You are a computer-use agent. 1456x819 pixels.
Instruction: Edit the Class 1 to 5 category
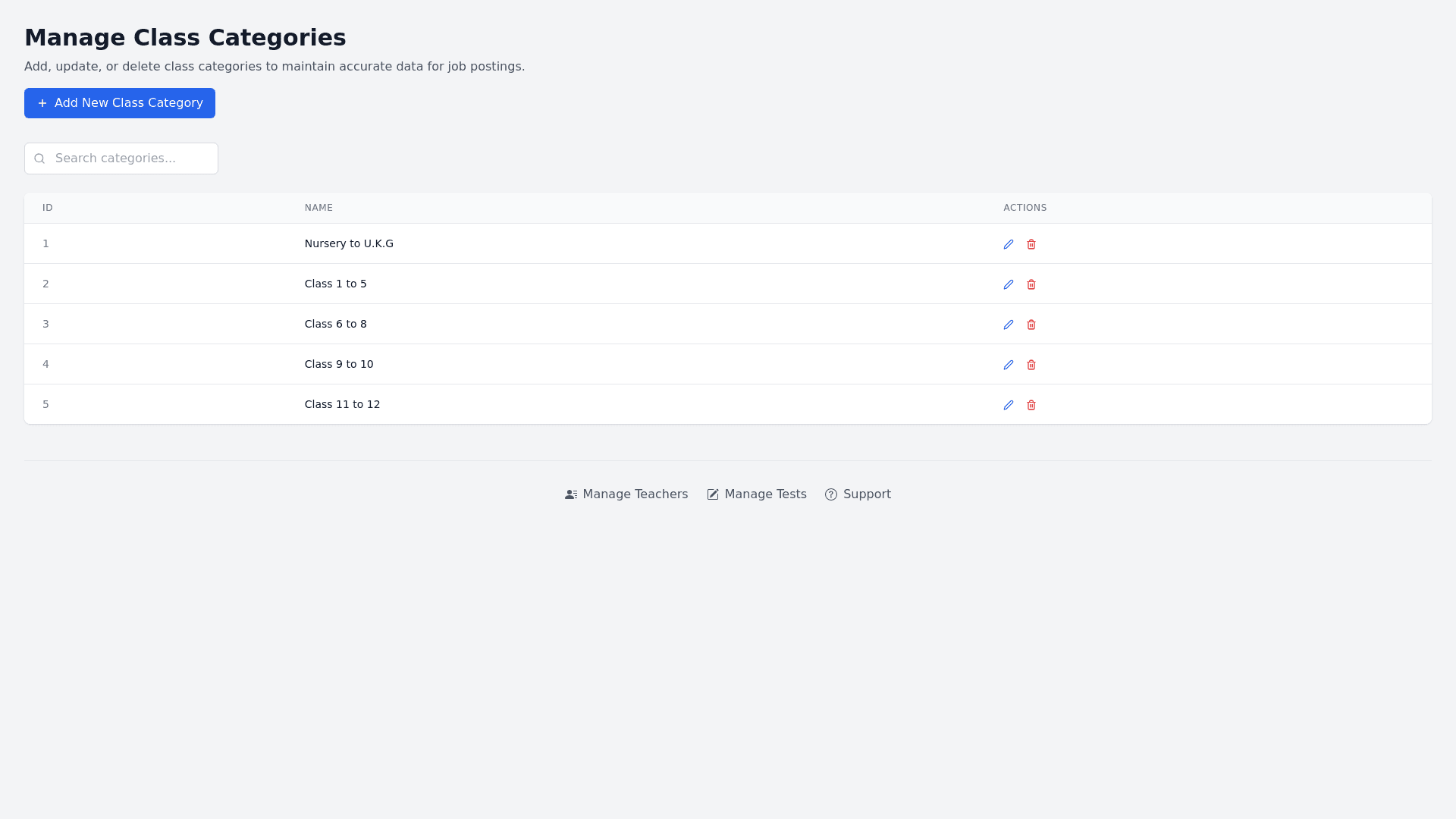[1008, 284]
